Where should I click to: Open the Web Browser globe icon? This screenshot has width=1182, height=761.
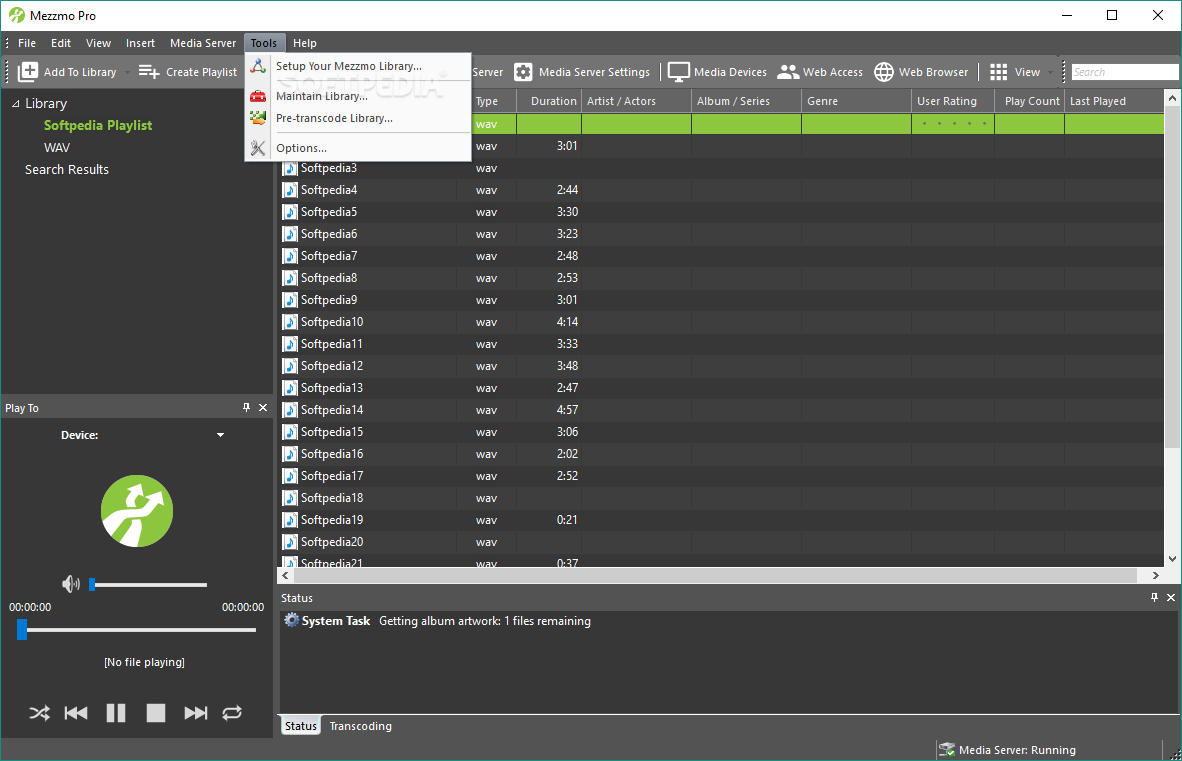coord(883,72)
